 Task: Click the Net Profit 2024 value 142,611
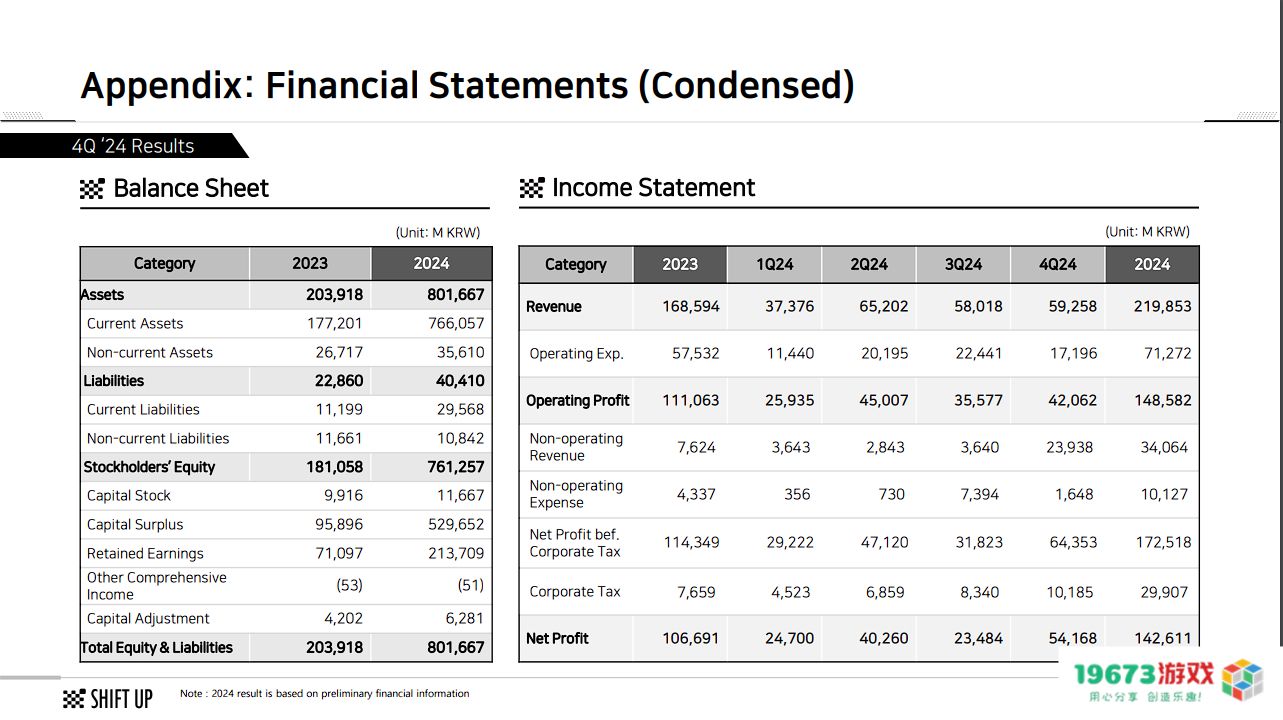pyautogui.click(x=1163, y=638)
